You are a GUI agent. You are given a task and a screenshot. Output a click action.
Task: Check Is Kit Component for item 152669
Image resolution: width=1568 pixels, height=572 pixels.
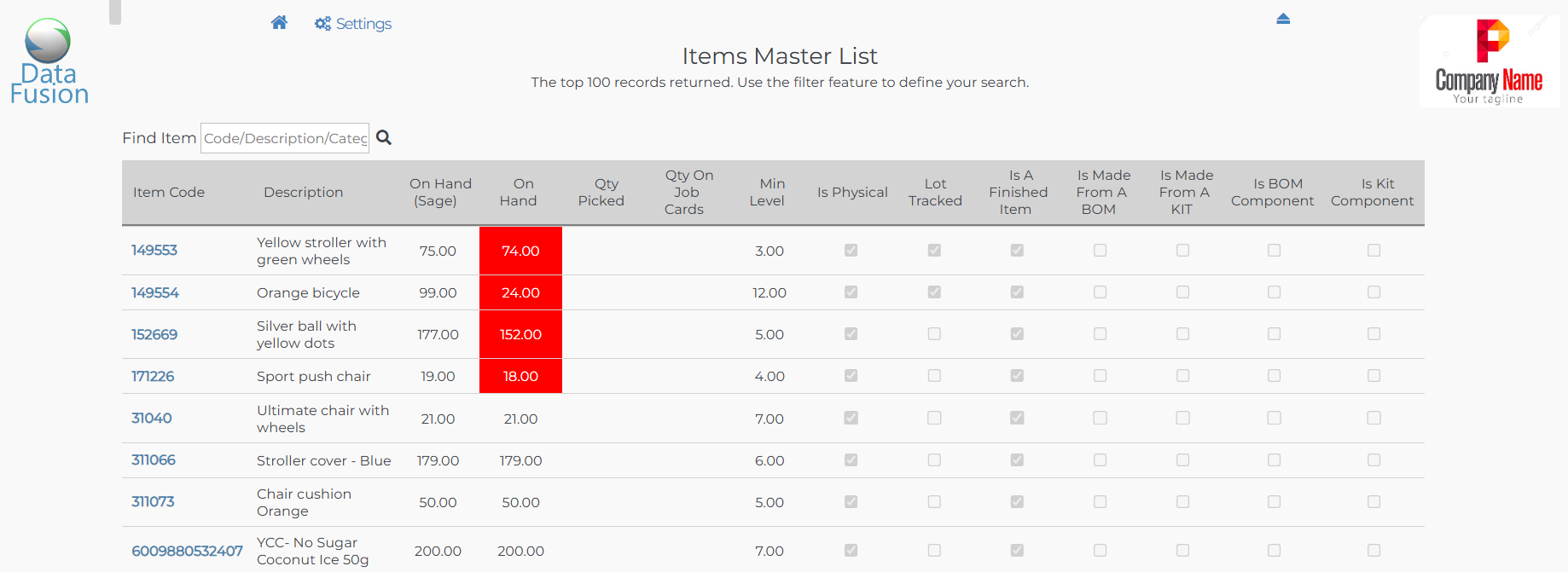pos(1373,334)
